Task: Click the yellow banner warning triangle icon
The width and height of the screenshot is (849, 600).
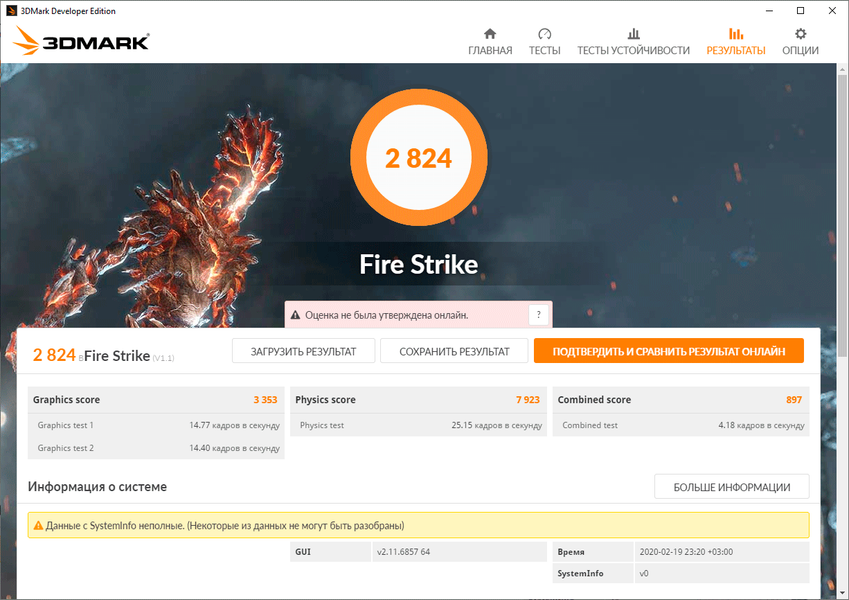Action: pos(38,525)
